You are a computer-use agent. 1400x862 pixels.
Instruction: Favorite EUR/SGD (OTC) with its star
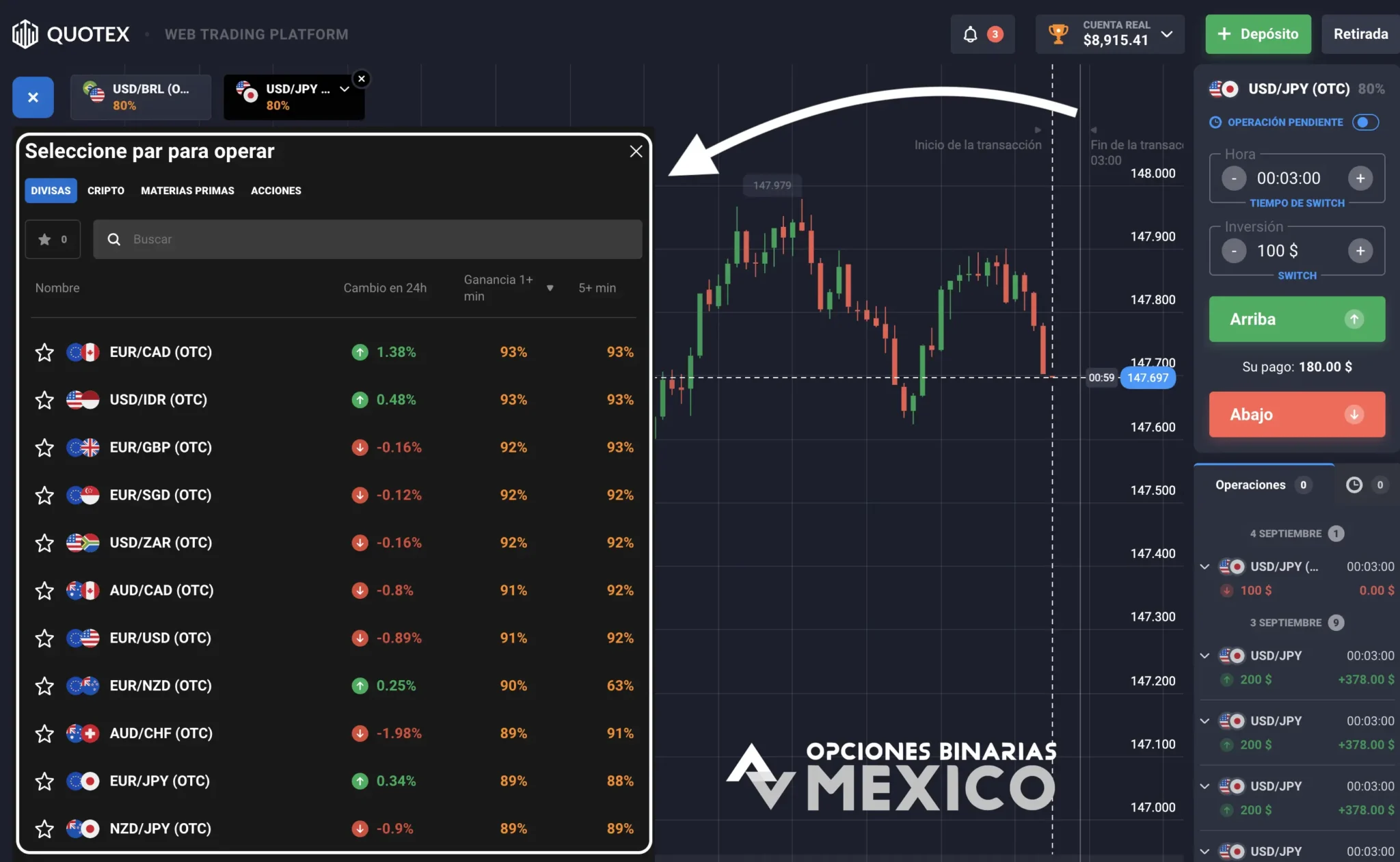44,495
